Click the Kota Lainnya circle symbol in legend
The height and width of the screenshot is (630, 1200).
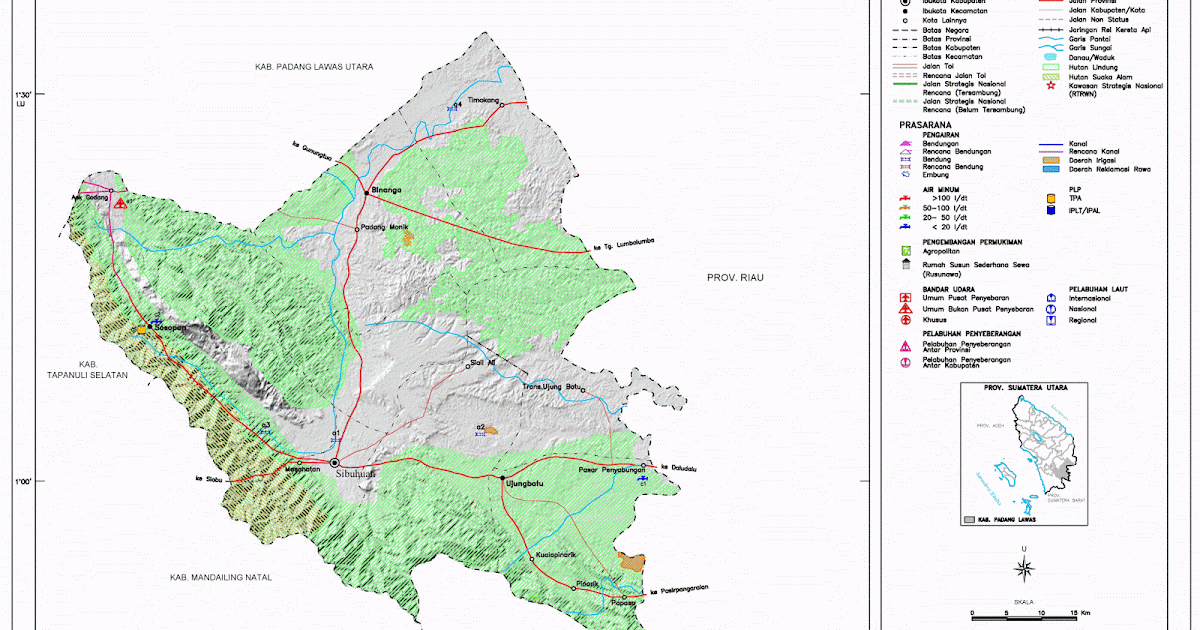pos(905,20)
